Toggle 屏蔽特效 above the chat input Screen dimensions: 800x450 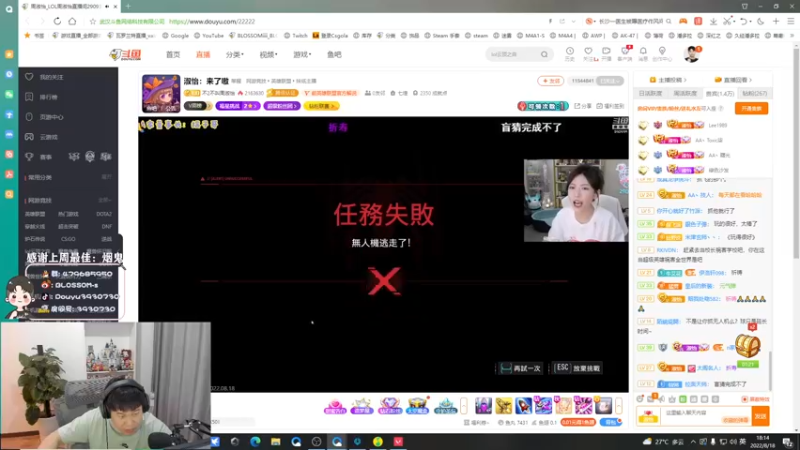coord(756,399)
